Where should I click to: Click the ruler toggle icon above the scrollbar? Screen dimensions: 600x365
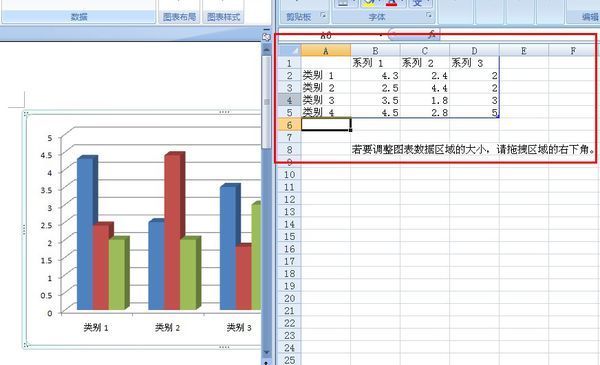pos(266,37)
